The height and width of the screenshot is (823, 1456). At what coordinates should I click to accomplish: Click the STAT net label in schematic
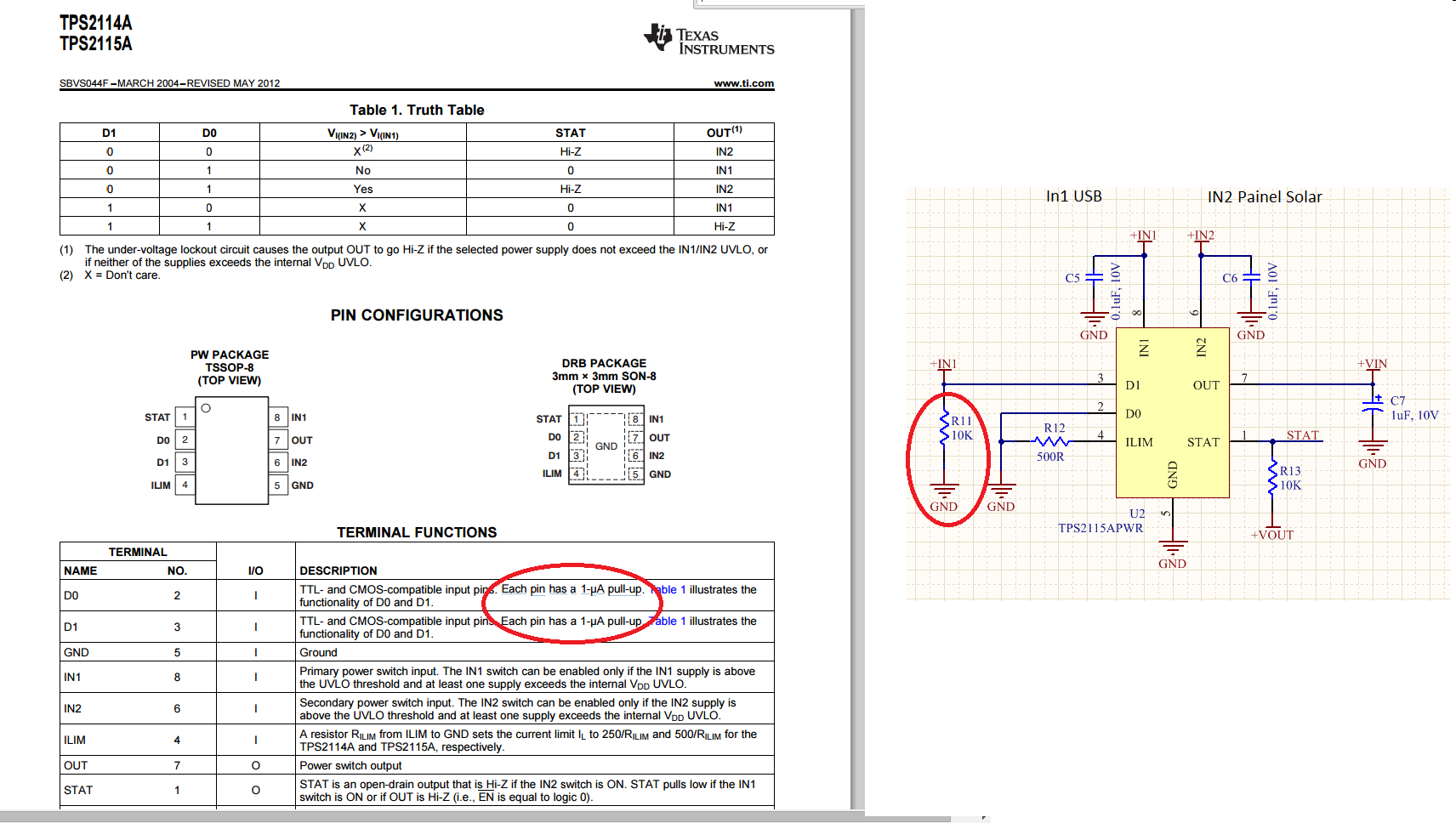point(1302,435)
